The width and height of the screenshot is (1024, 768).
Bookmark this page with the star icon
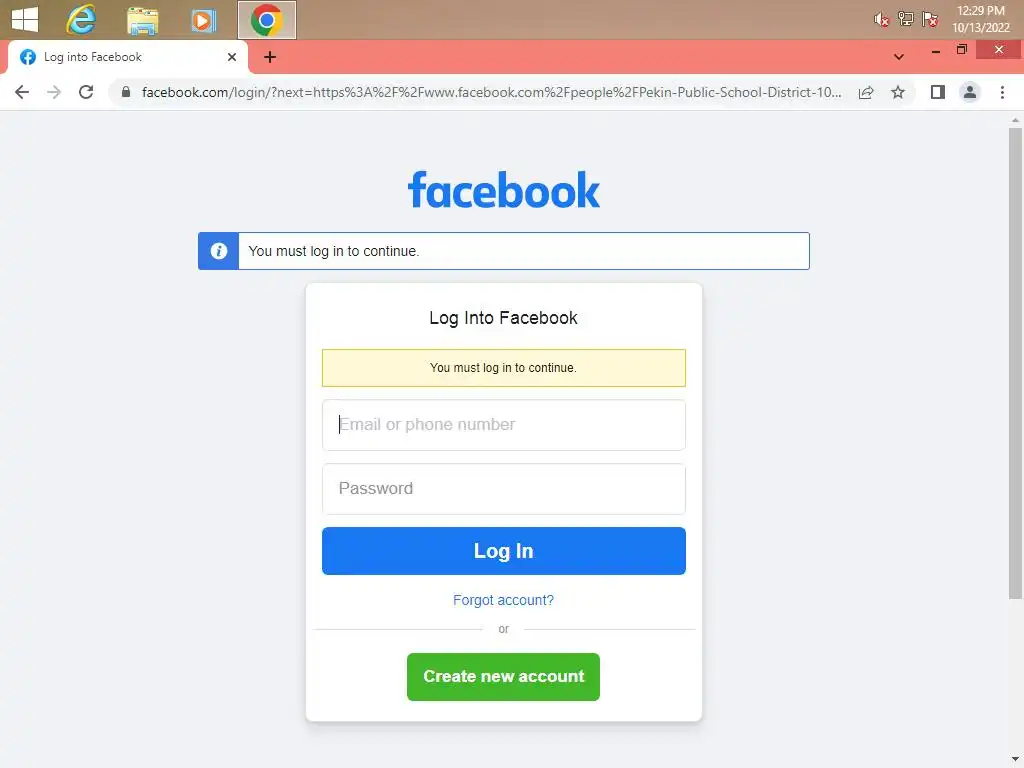tap(898, 92)
